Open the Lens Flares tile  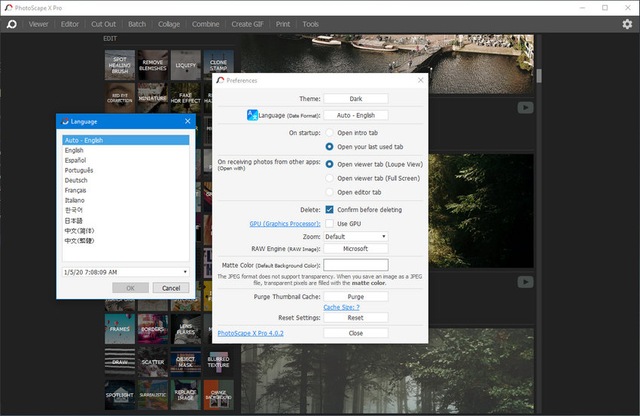point(185,328)
